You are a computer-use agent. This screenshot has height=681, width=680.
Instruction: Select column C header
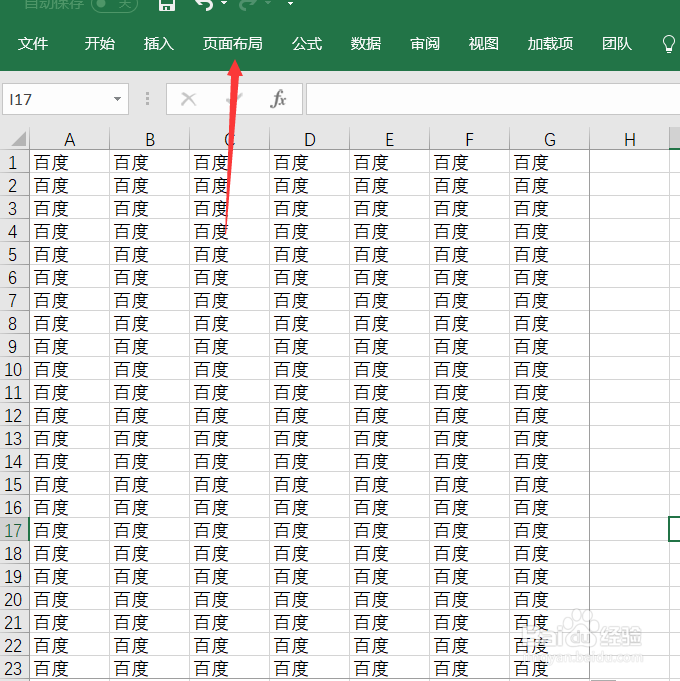point(229,139)
